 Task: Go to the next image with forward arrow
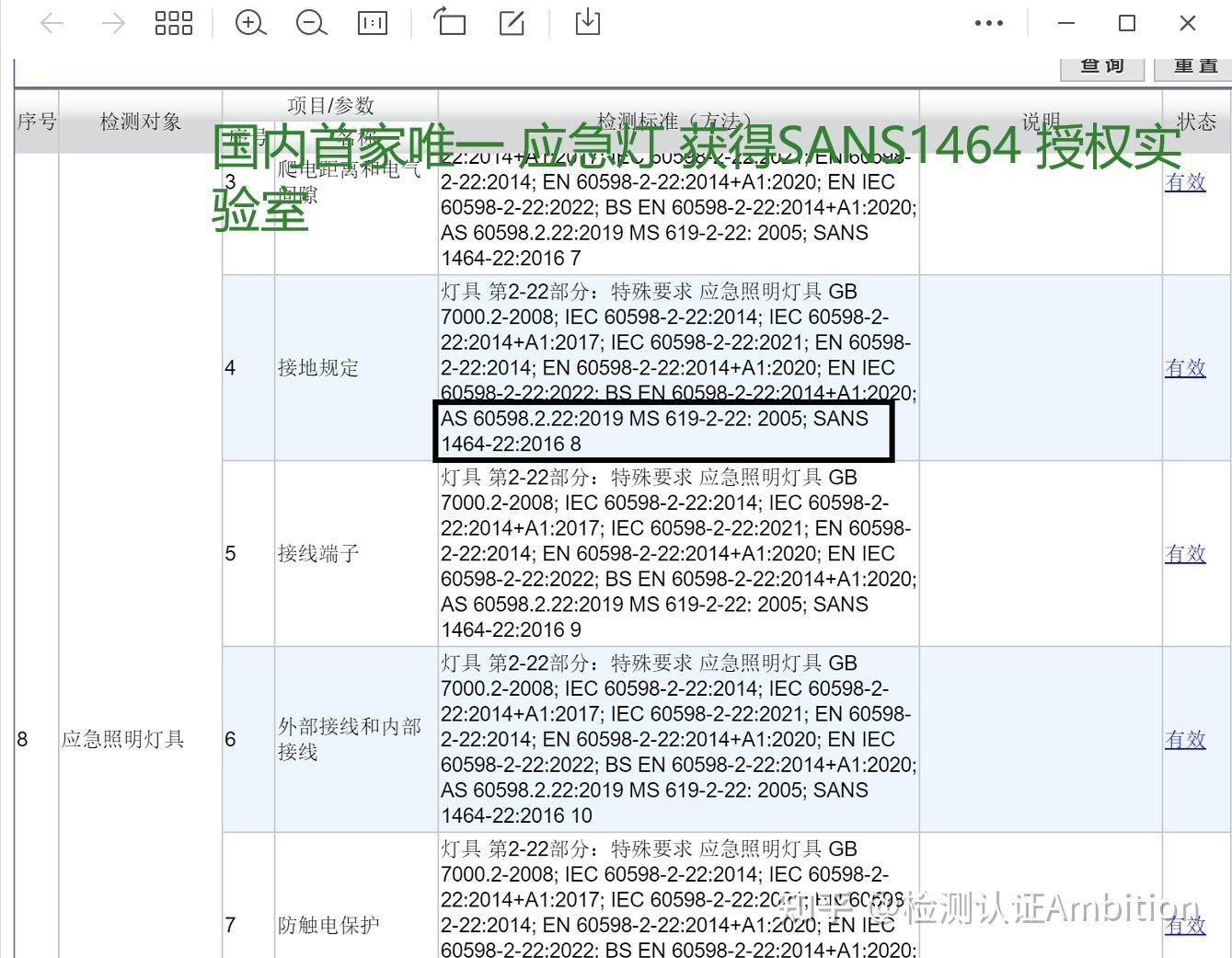coord(113,23)
